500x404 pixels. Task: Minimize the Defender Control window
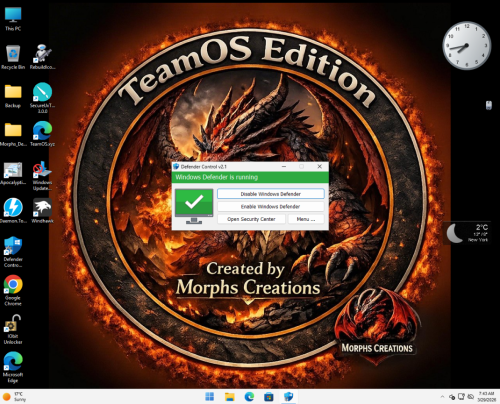coord(284,166)
